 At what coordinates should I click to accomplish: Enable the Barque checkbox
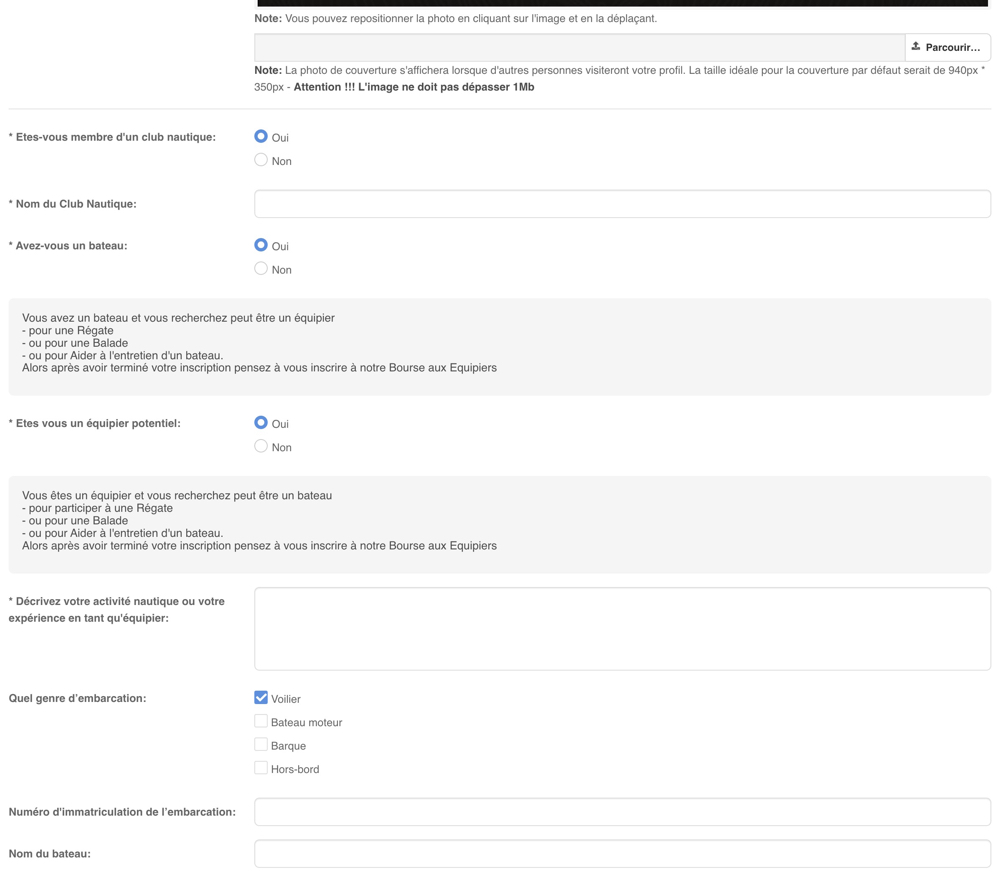pos(261,745)
